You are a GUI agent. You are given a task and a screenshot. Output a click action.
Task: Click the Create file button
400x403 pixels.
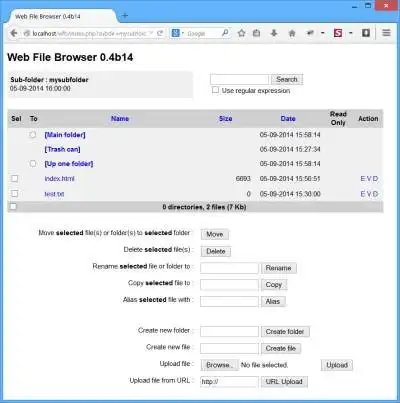click(x=281, y=348)
